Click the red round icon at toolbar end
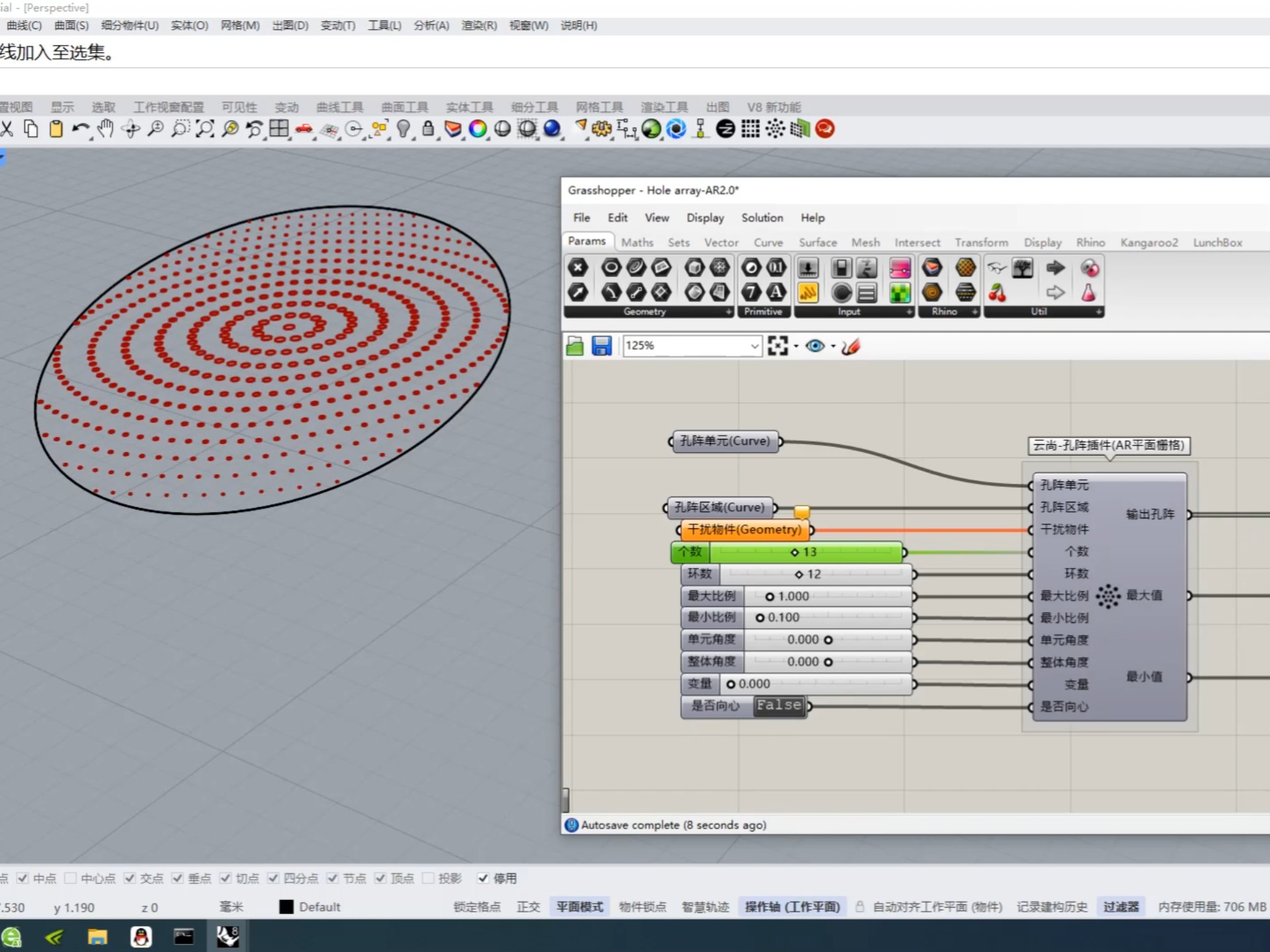1270x952 pixels. tap(825, 129)
